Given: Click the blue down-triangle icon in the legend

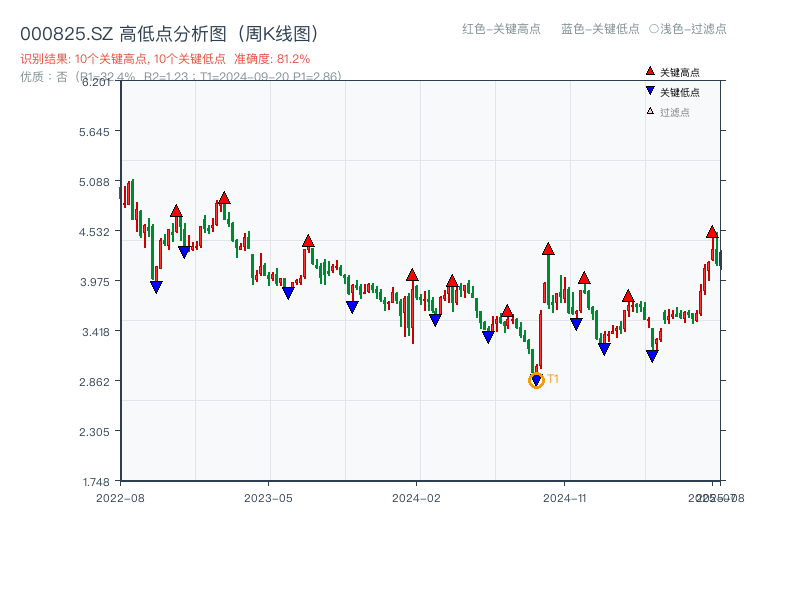Looking at the screenshot, I should click(650, 92).
